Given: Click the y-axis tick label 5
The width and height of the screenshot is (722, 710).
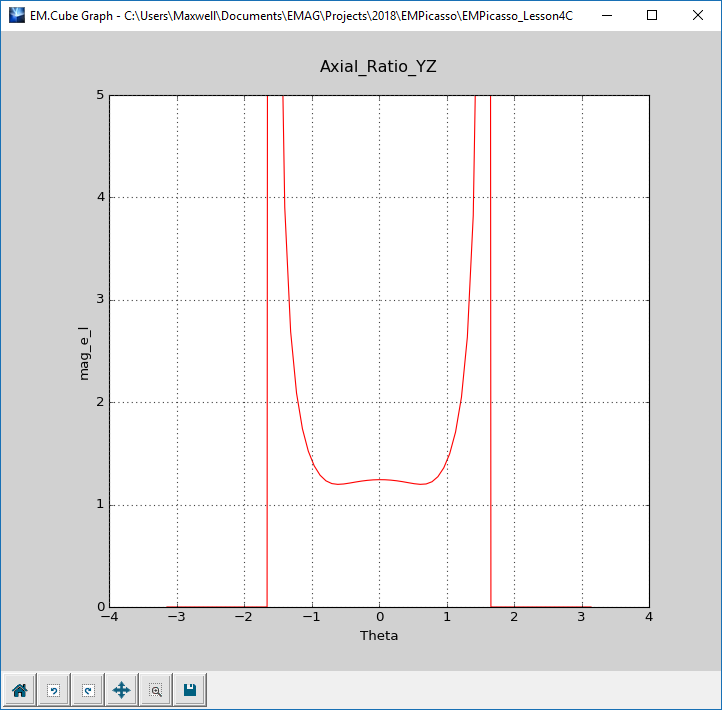Looking at the screenshot, I should 100,95.
